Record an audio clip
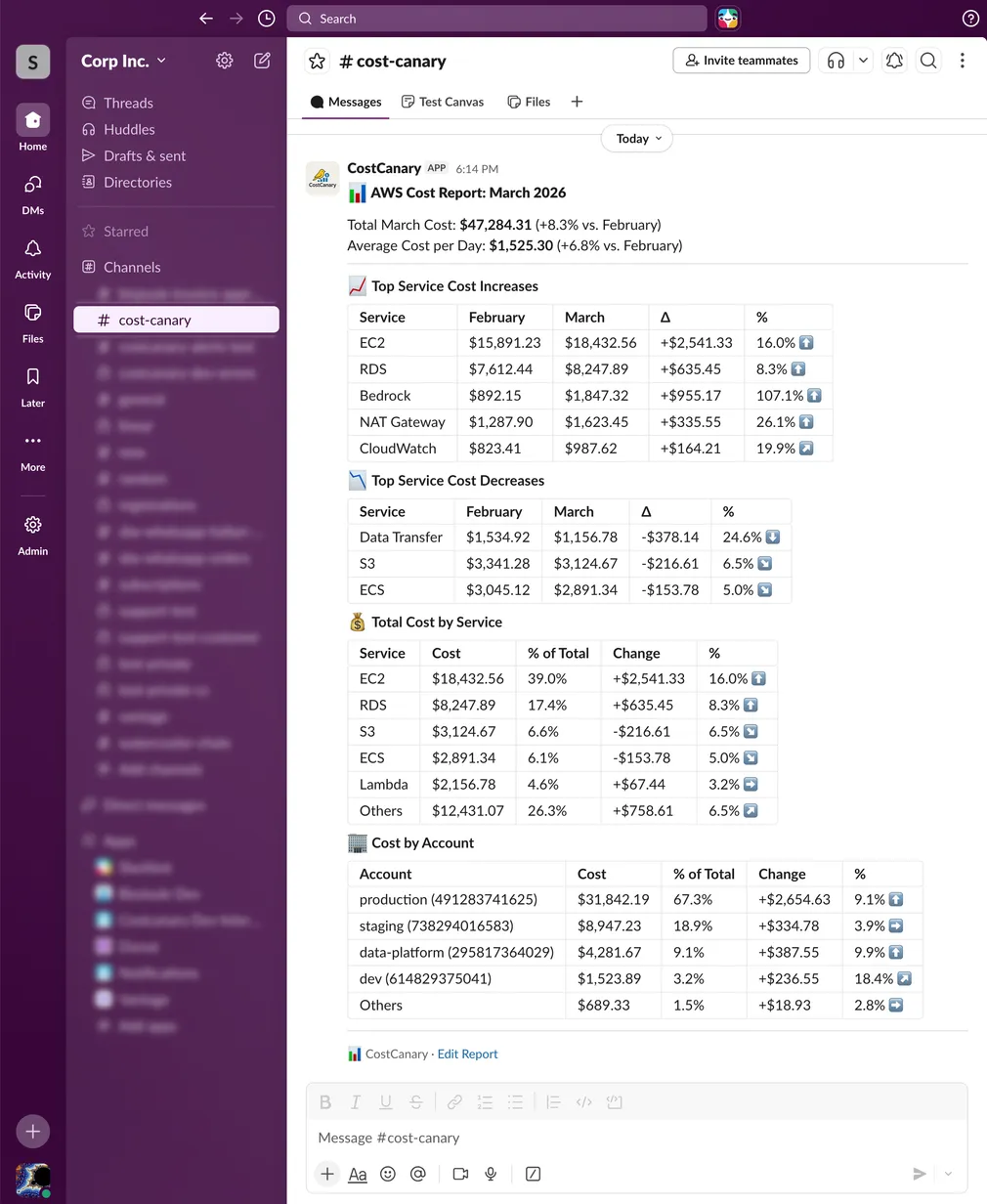The image size is (987, 1204). point(491,1174)
